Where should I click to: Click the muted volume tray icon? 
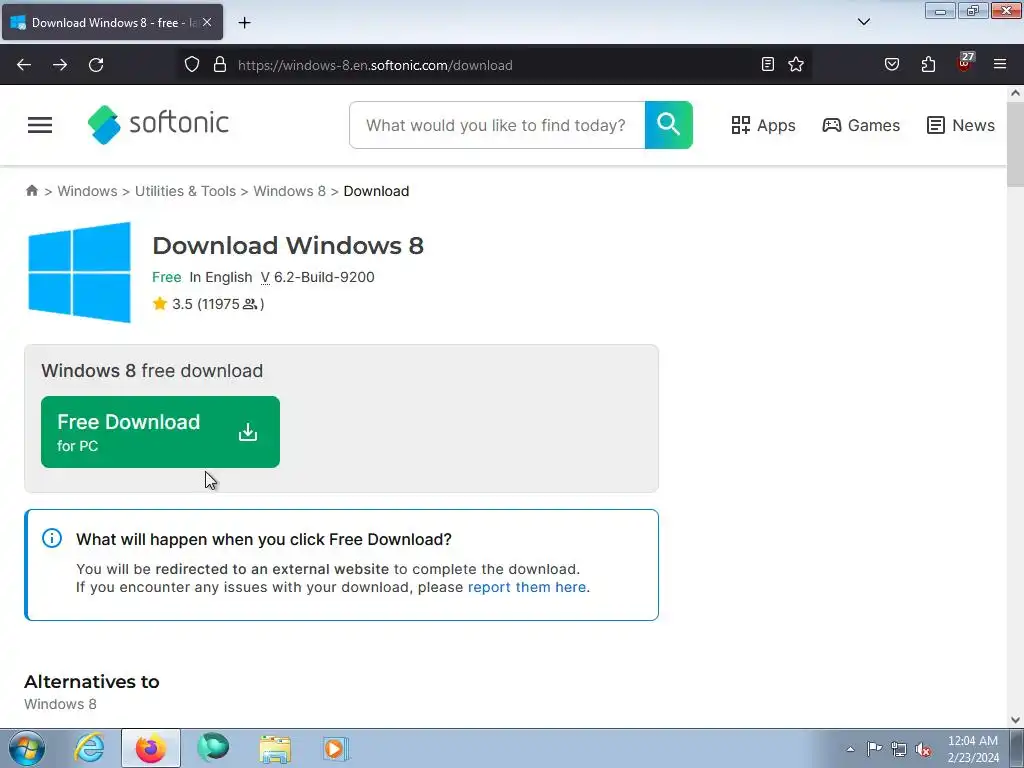(923, 749)
